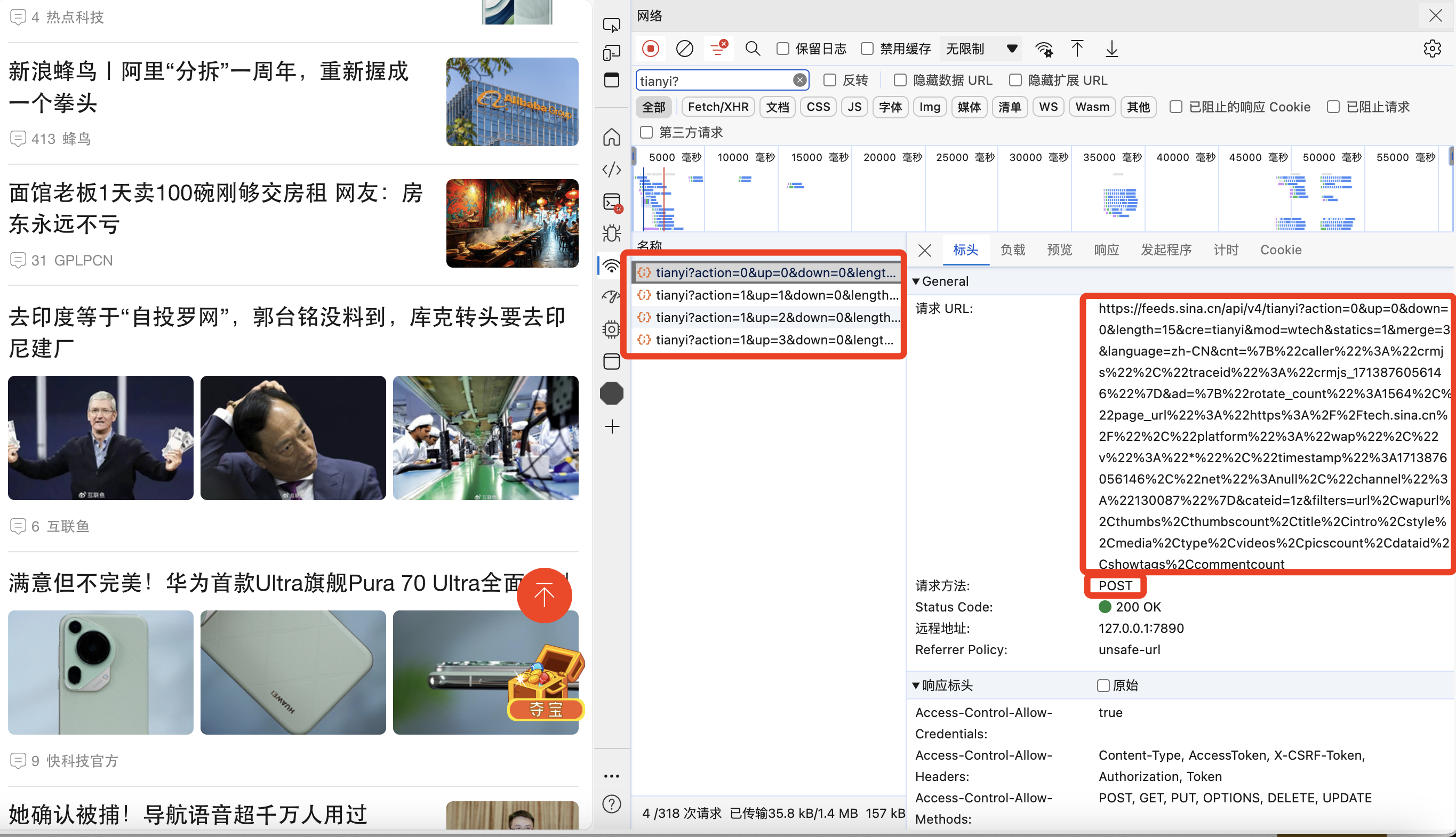This screenshot has width=1456, height=837.
Task: Check the 第三方请求 checkbox
Action: coord(646,133)
